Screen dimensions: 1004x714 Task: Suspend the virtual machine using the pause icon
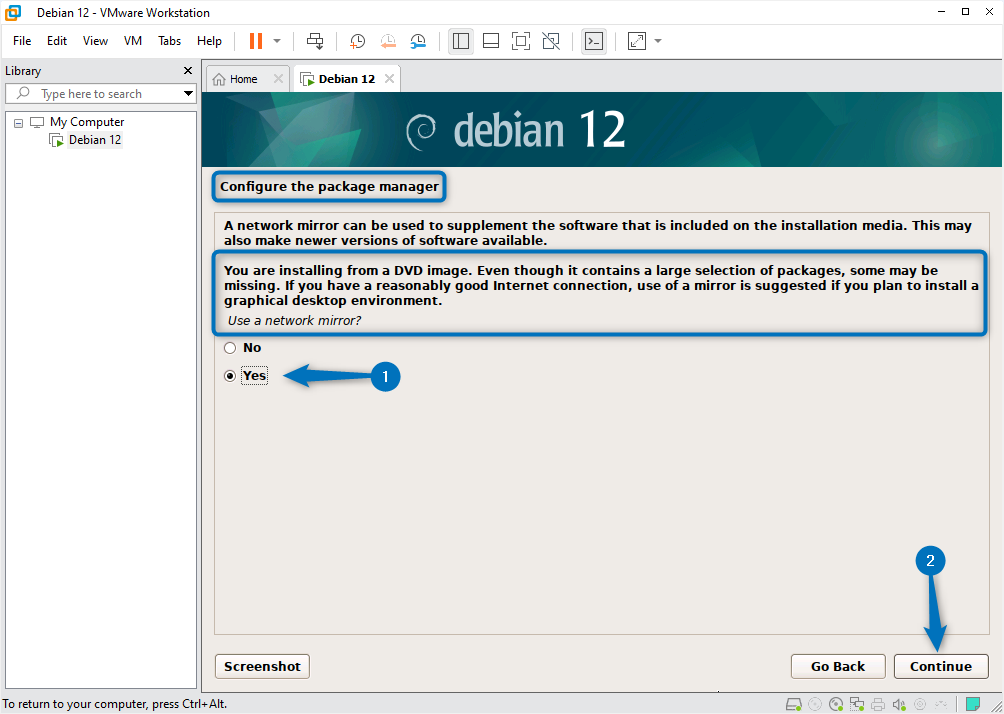click(x=256, y=41)
